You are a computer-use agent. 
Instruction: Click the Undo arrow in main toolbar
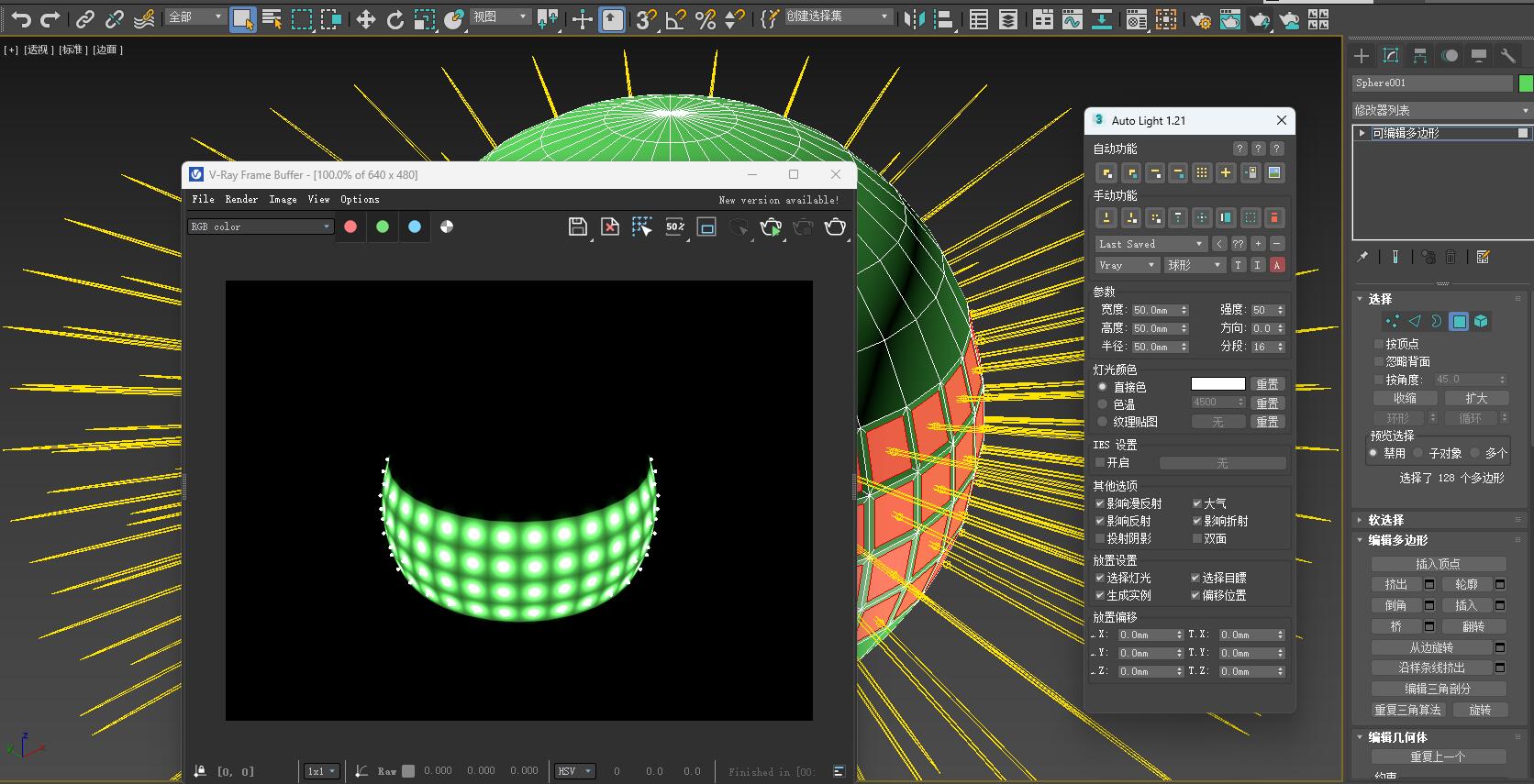tap(20, 18)
